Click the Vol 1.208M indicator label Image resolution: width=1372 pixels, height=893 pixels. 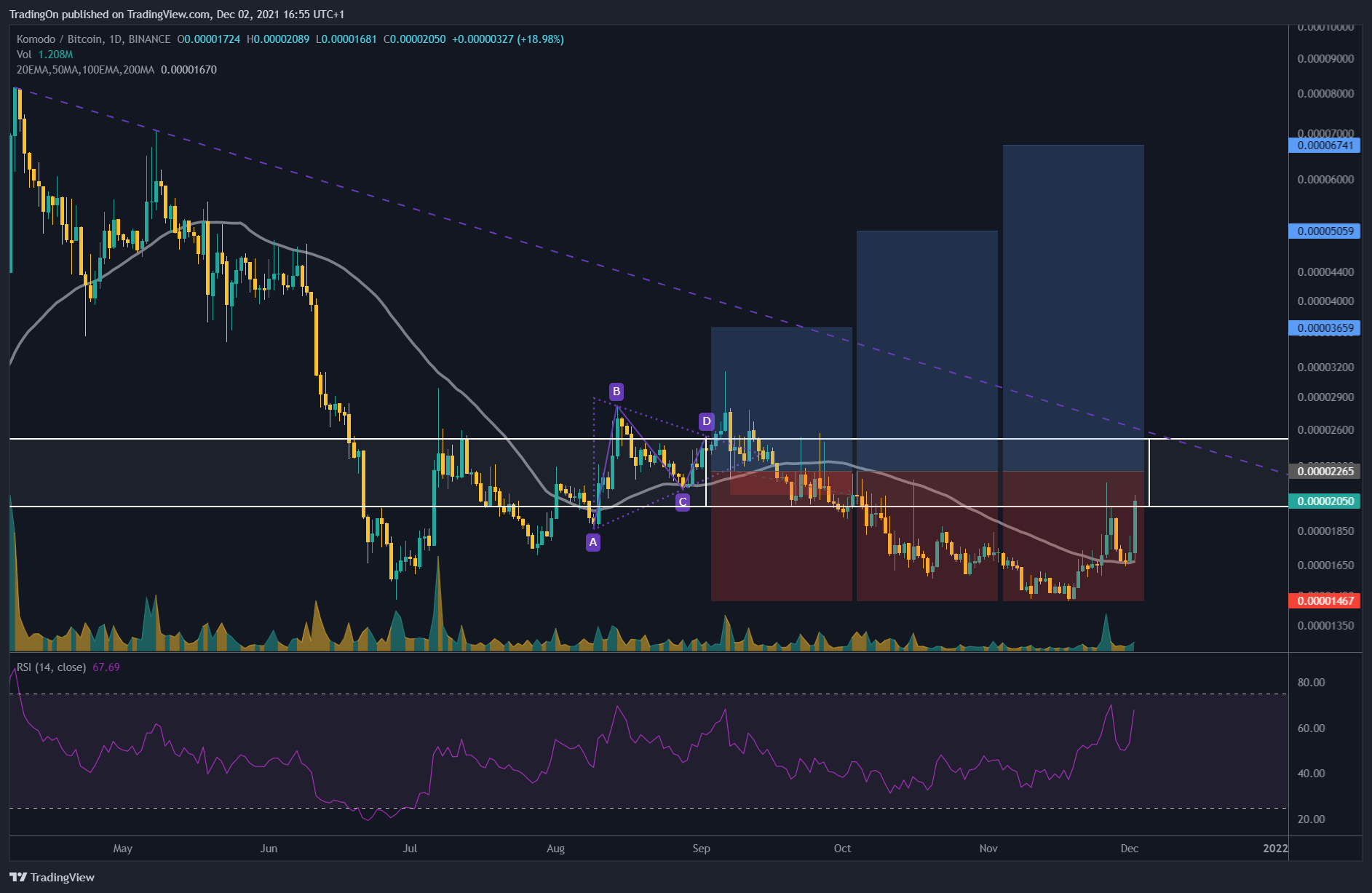click(x=44, y=55)
